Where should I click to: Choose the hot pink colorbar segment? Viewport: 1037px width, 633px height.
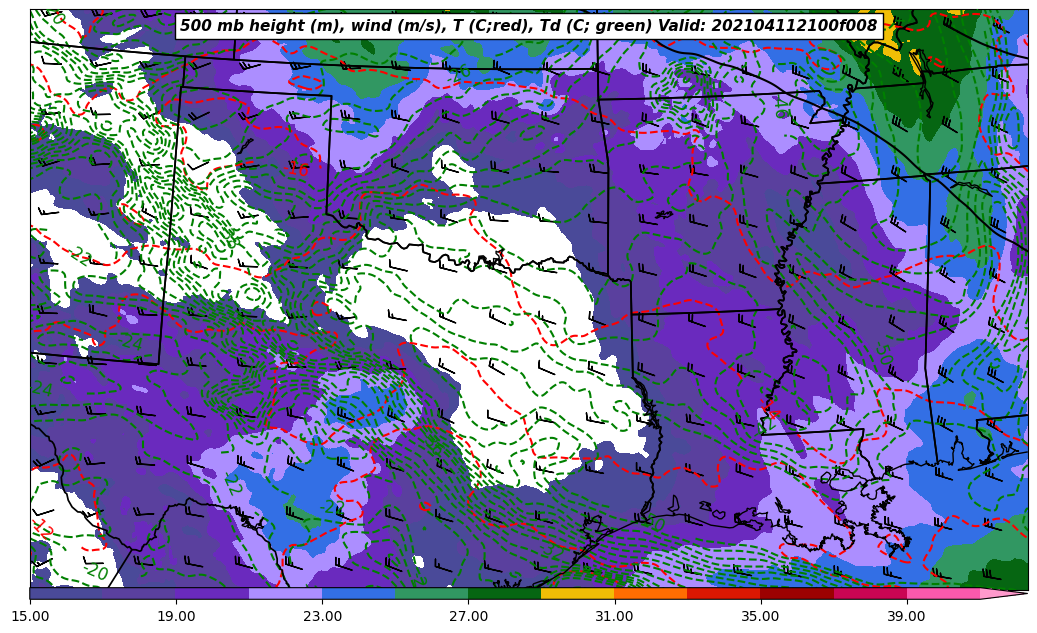click(943, 593)
